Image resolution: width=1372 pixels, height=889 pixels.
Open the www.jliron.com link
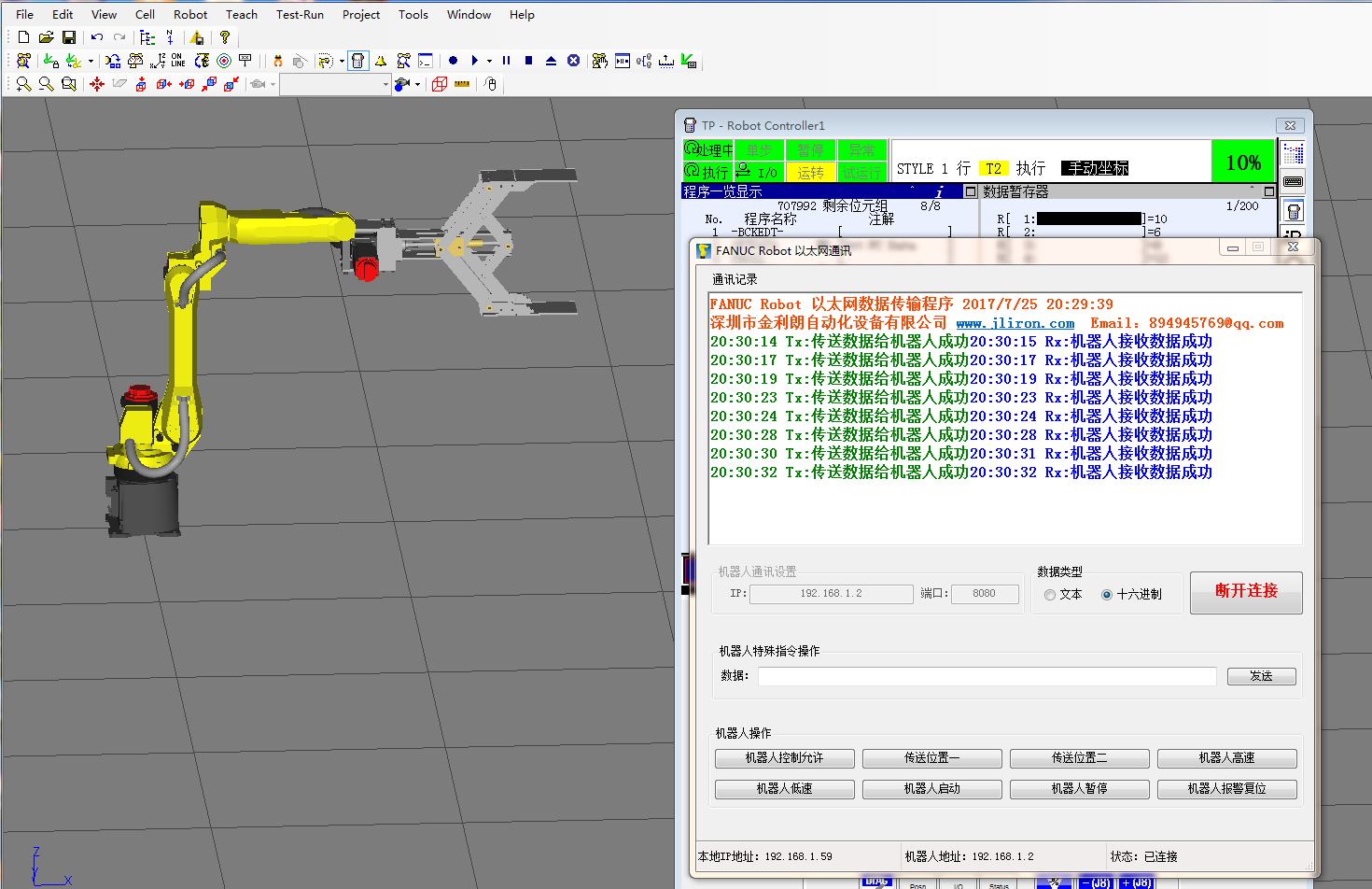click(x=1015, y=323)
